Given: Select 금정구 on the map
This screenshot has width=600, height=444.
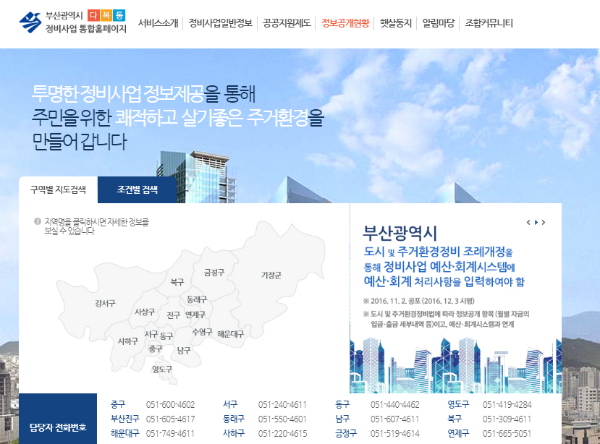Looking at the screenshot, I should point(214,273).
